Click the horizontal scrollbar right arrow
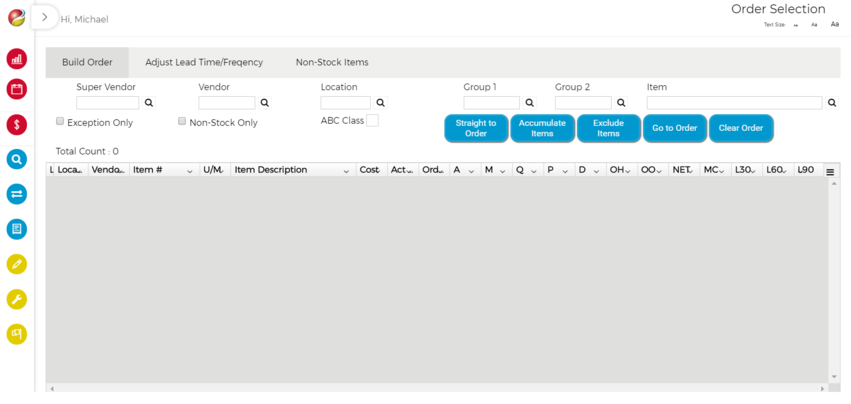 pyautogui.click(x=823, y=388)
